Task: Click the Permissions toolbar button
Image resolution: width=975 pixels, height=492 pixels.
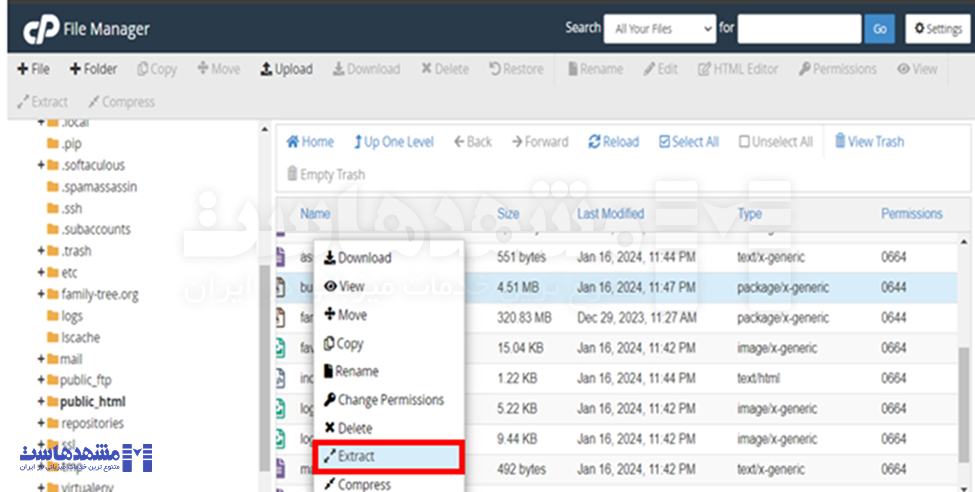Action: 838,69
